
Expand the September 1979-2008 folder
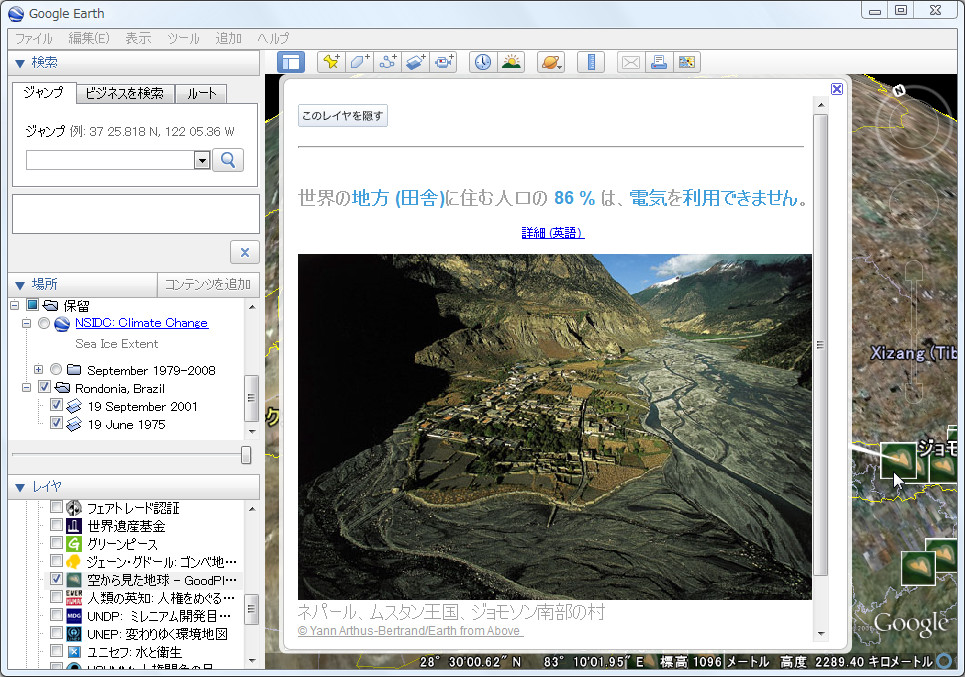click(39, 369)
